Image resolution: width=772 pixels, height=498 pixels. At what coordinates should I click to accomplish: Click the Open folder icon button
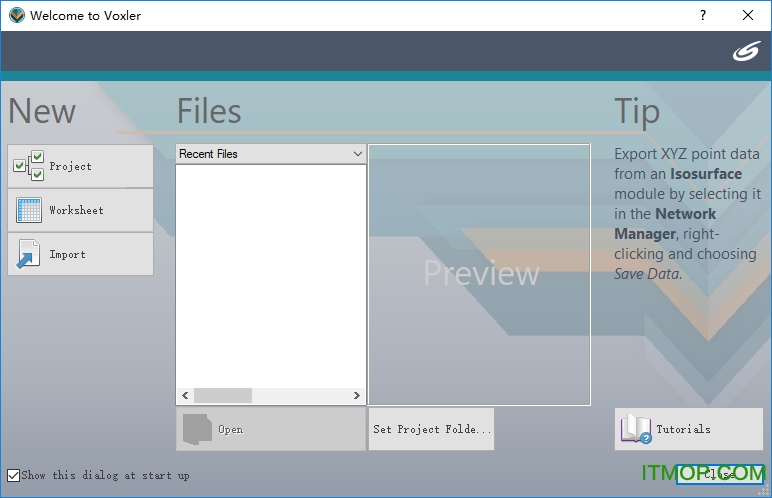point(197,429)
